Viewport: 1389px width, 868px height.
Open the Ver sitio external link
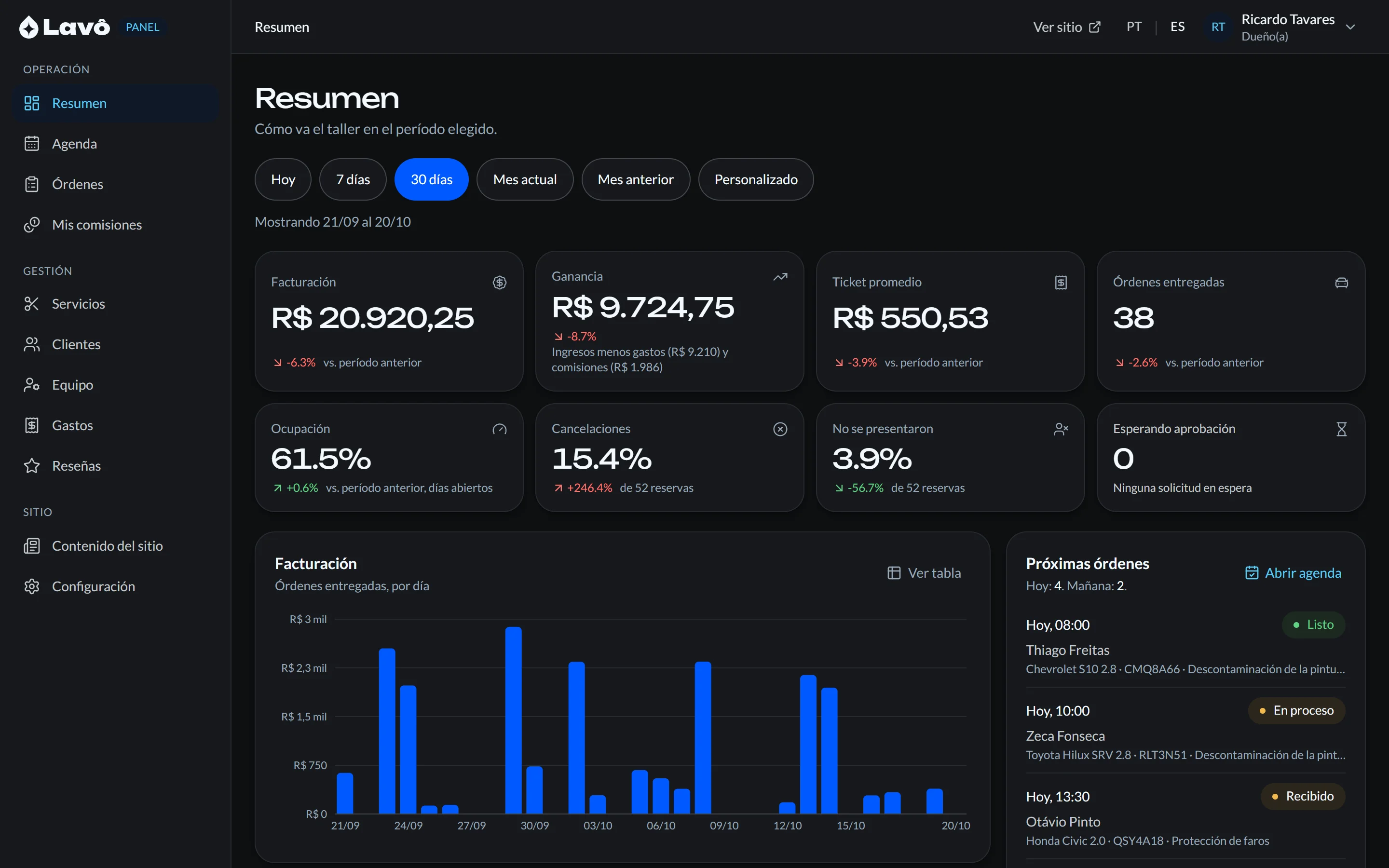click(1066, 27)
